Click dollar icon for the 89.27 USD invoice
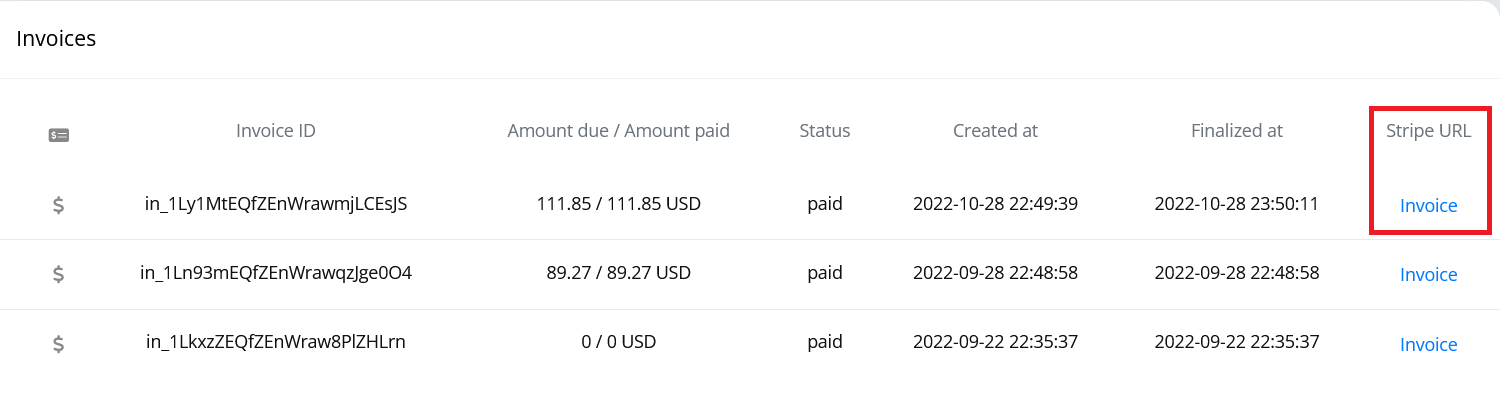The width and height of the screenshot is (1500, 417). pos(59,274)
